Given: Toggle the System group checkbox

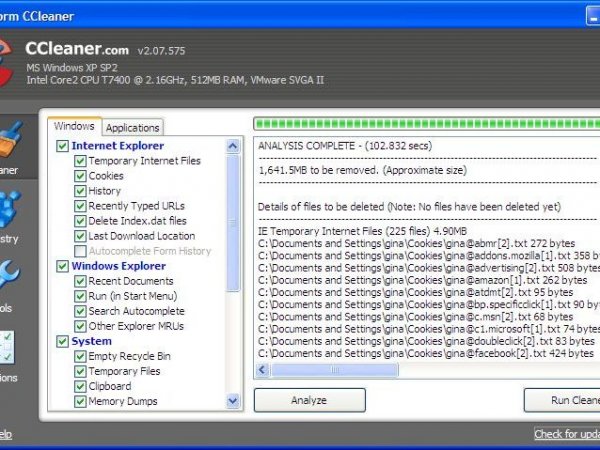Looking at the screenshot, I should (x=62, y=341).
